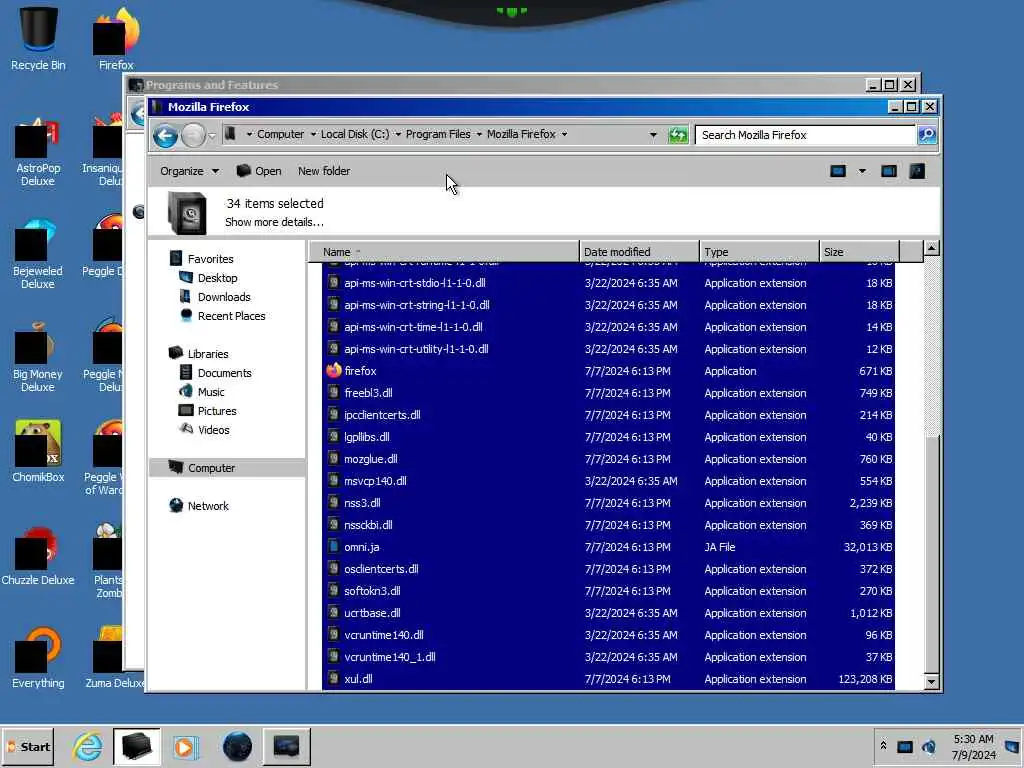Expand the Program Files breadcrumb arrow
Screen dimensions: 1024x768
pyautogui.click(x=479, y=135)
